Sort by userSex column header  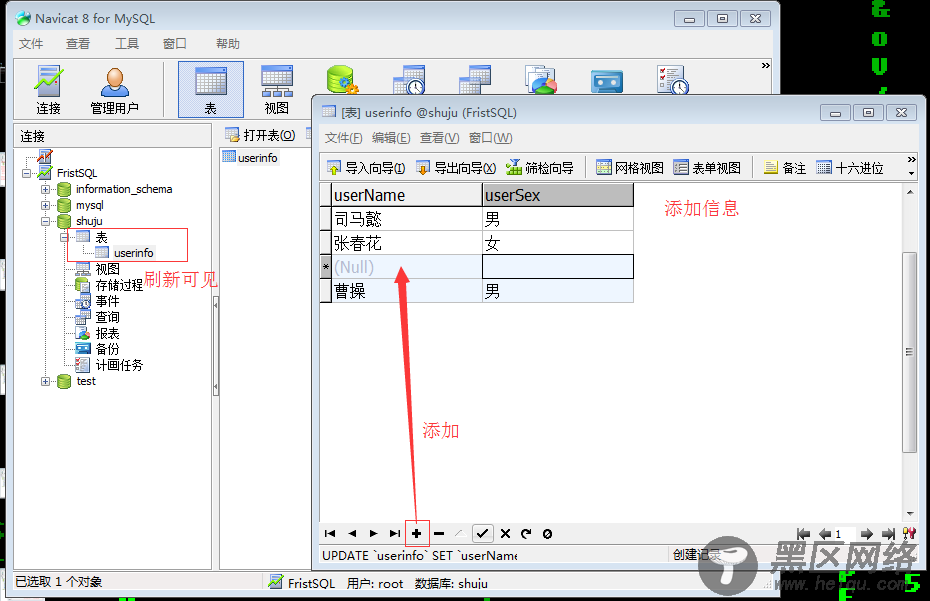point(558,195)
